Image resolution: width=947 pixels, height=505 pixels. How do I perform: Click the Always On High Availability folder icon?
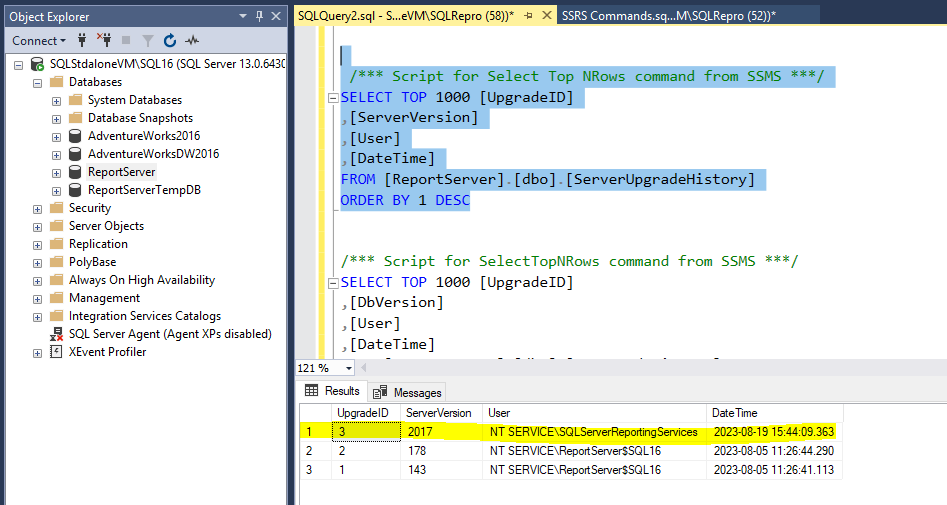click(56, 280)
